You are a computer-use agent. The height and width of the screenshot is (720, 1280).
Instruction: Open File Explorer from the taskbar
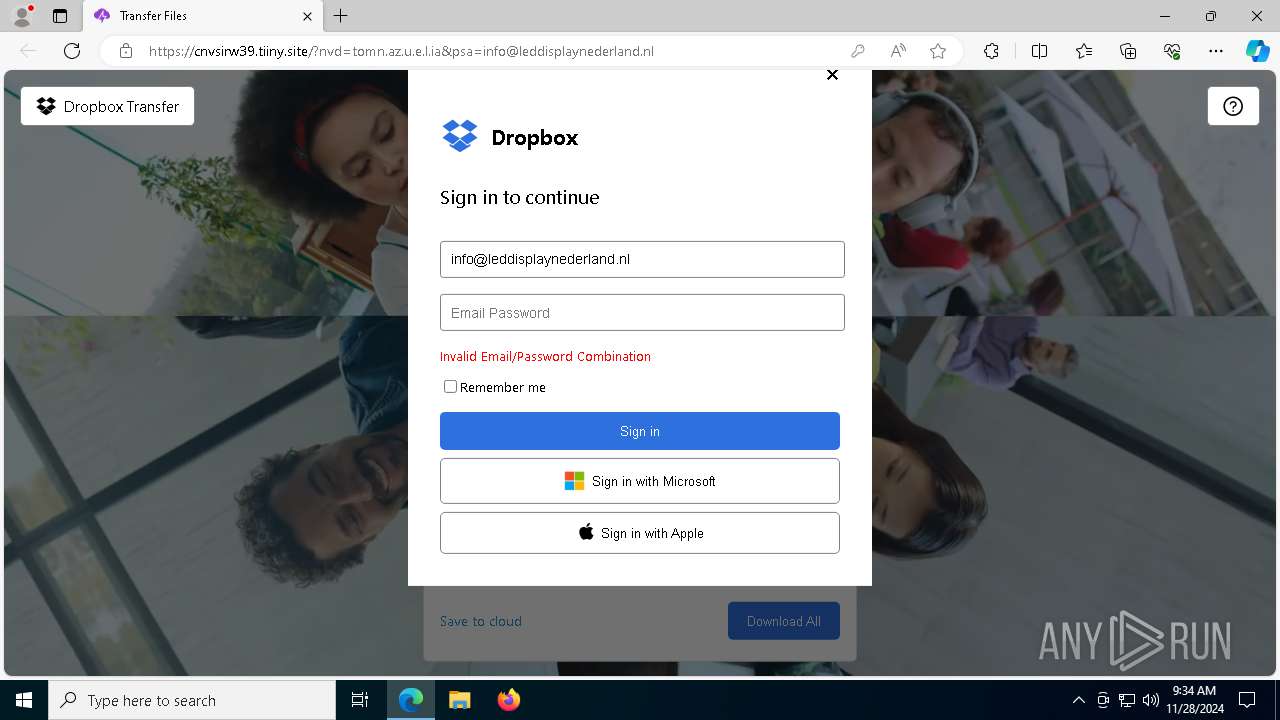click(x=460, y=700)
